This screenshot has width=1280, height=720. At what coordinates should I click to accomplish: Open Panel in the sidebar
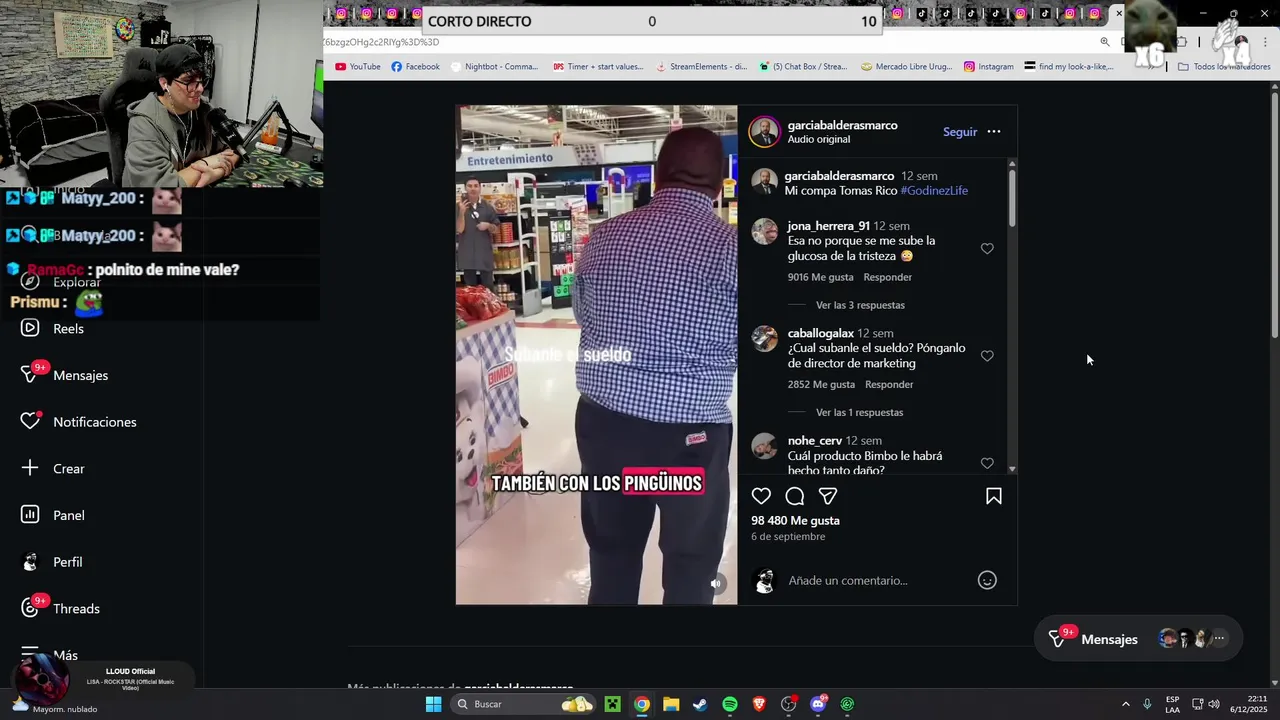(54, 515)
